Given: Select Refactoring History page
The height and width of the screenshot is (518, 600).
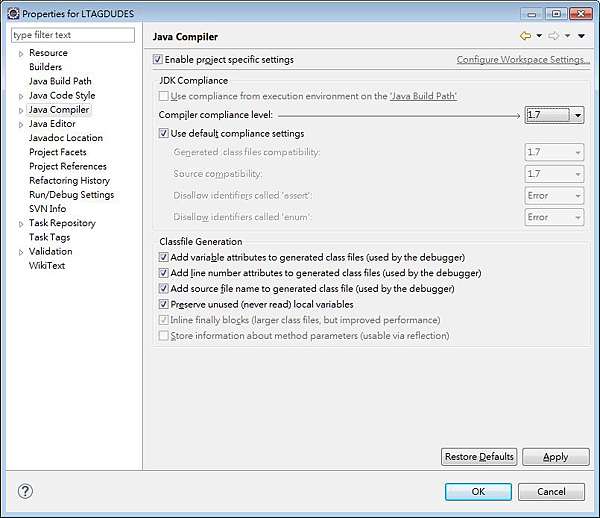Looking at the screenshot, I should (69, 180).
